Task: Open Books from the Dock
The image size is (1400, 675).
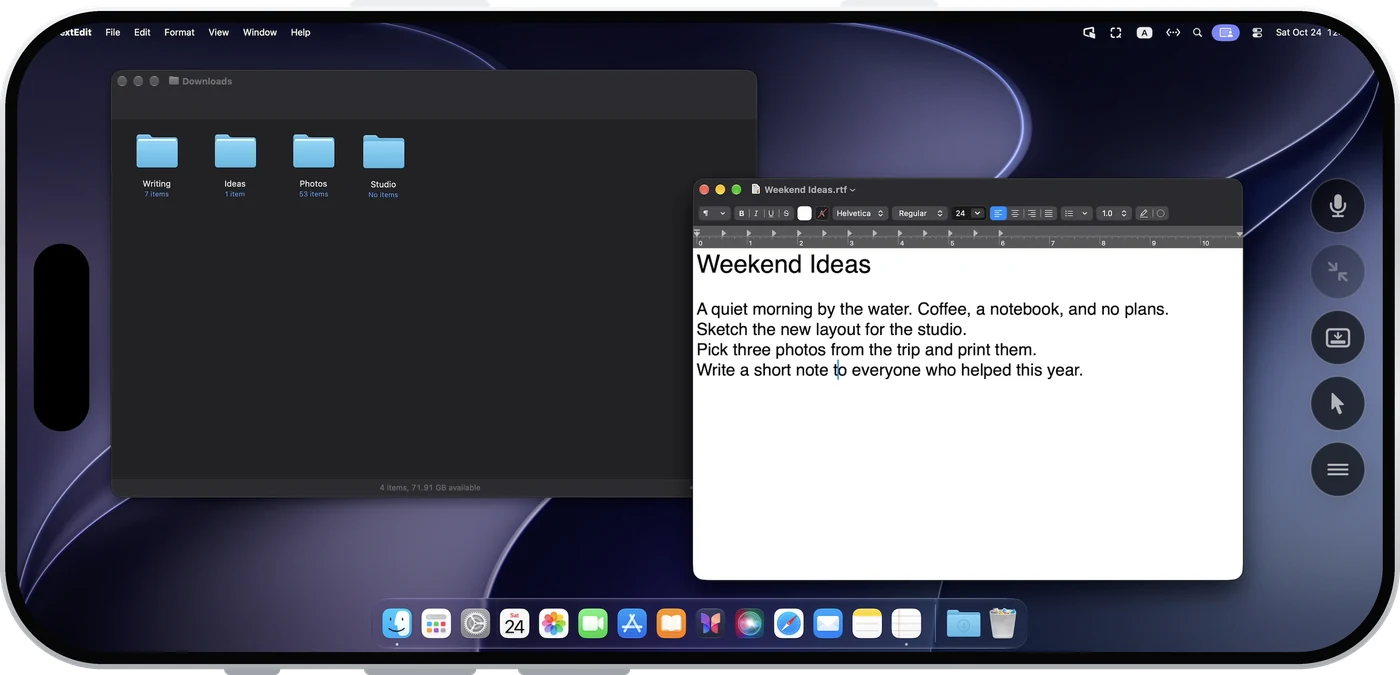Action: 671,624
